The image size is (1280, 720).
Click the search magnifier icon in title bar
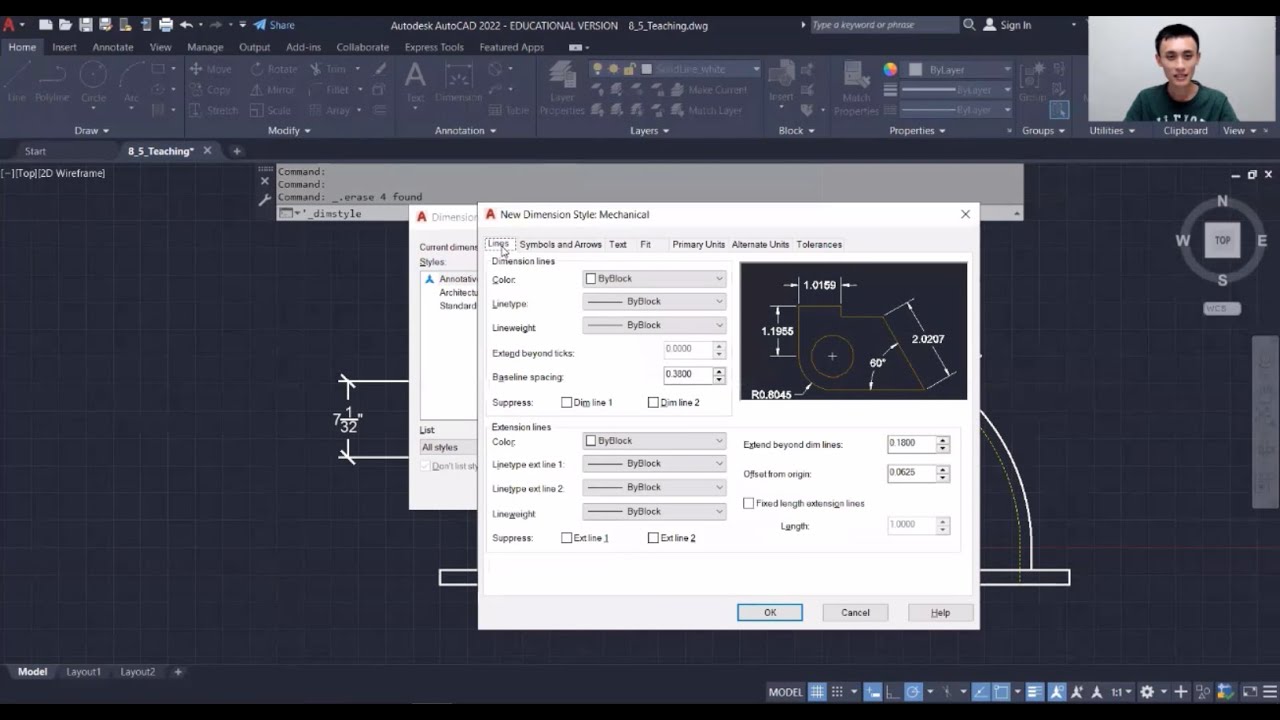pyautogui.click(x=969, y=24)
